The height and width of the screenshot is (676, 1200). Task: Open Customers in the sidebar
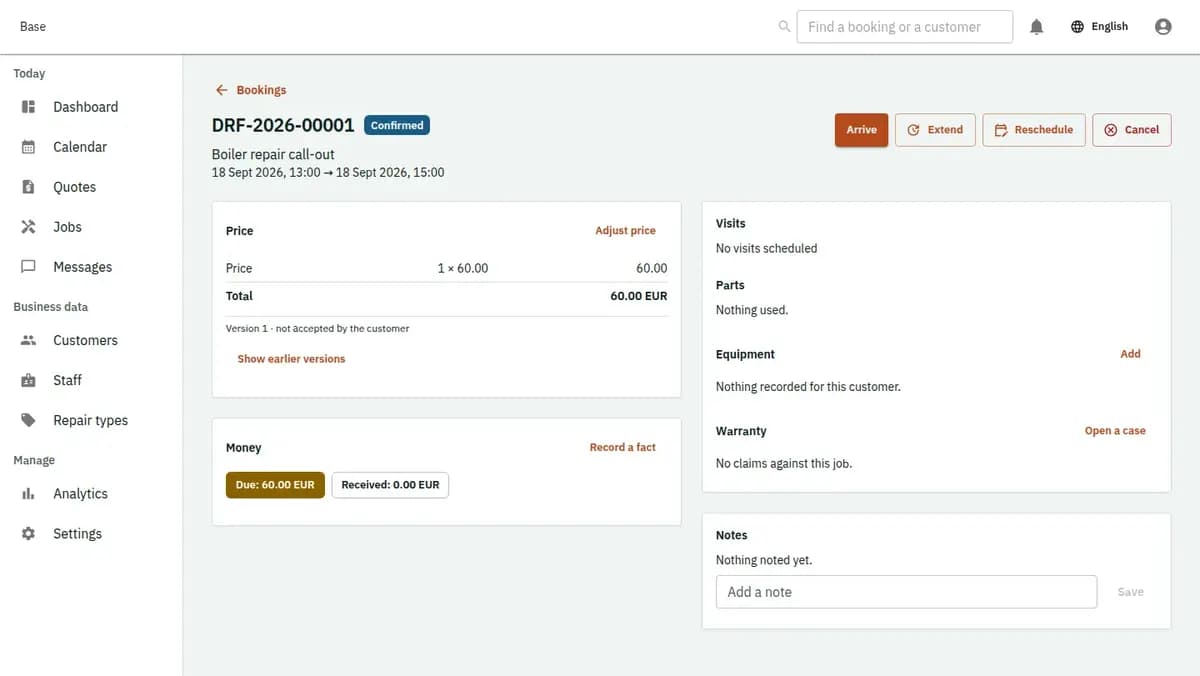tap(91, 340)
